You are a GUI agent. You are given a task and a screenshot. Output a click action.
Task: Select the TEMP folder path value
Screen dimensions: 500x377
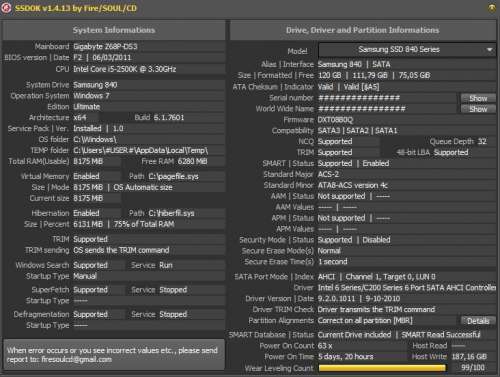coord(141,150)
